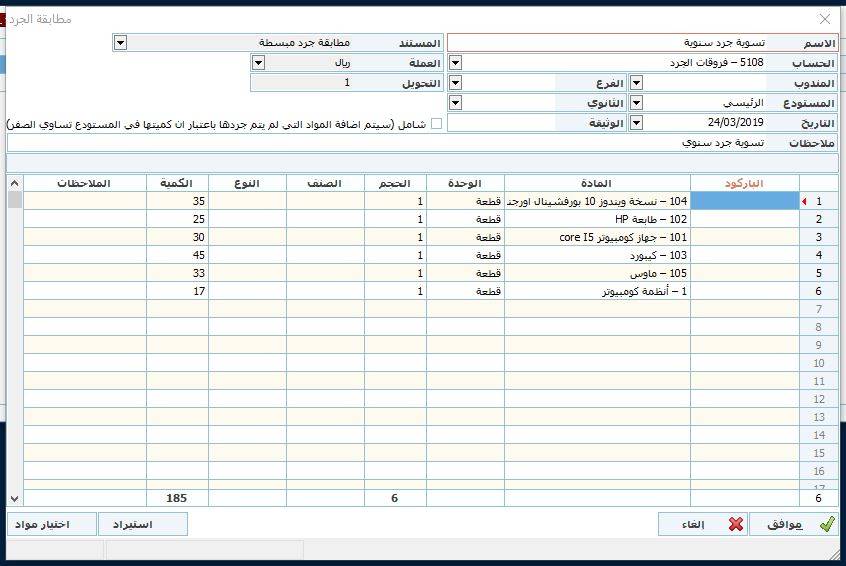
Task: Click the الكمية column header
Action: (177, 183)
